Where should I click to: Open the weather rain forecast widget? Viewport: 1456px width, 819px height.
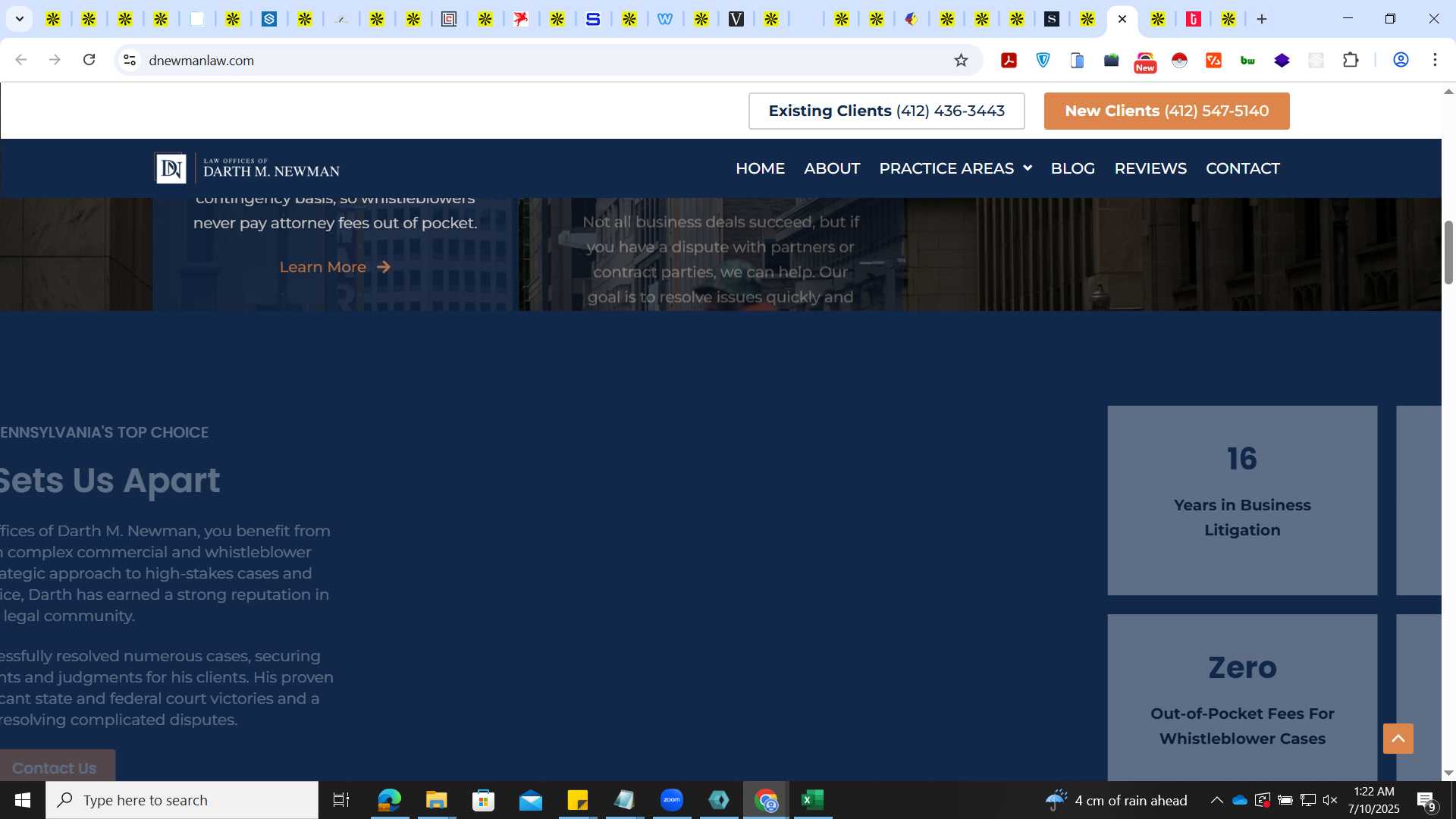point(1116,800)
